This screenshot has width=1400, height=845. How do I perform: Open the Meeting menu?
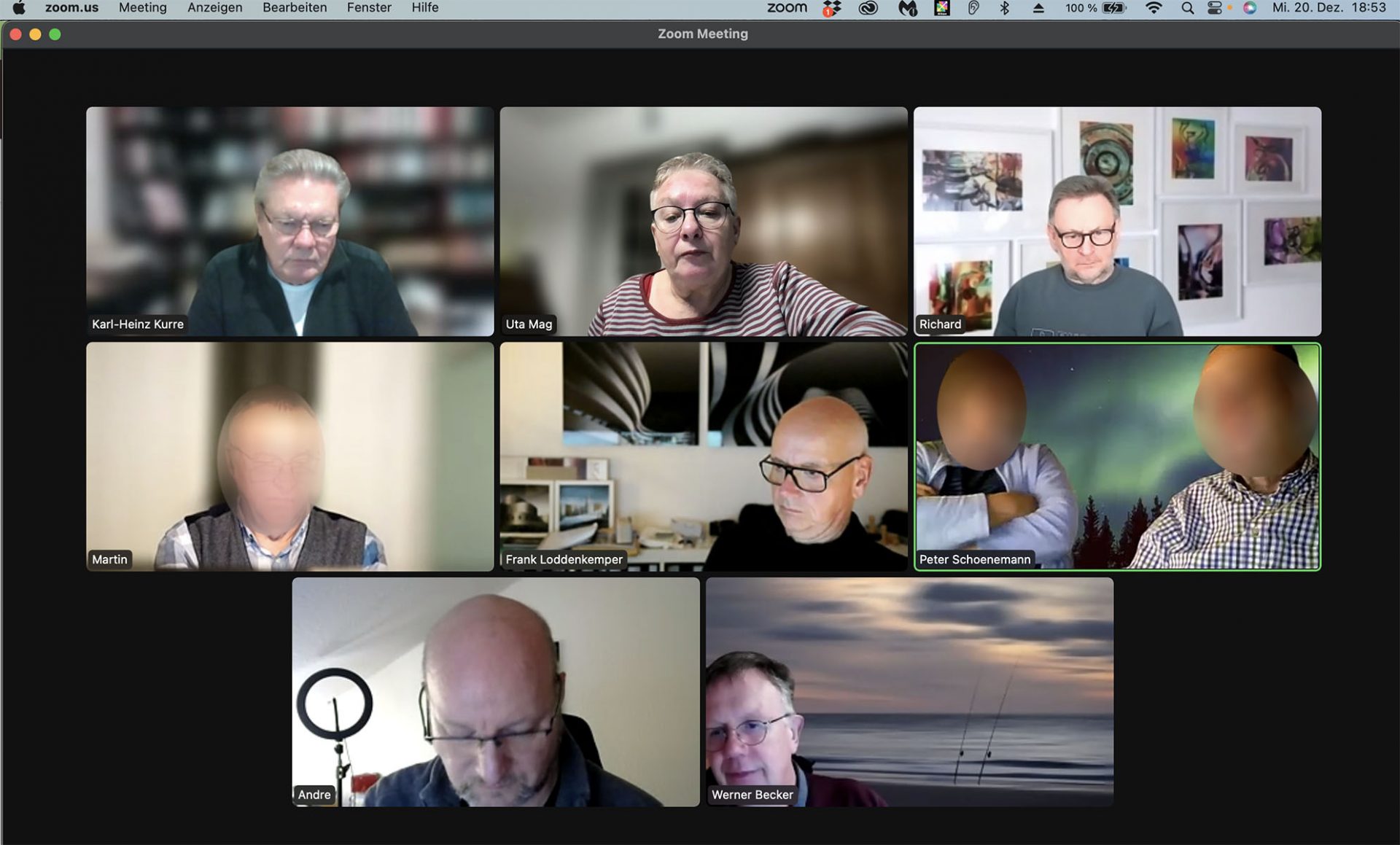tap(143, 8)
